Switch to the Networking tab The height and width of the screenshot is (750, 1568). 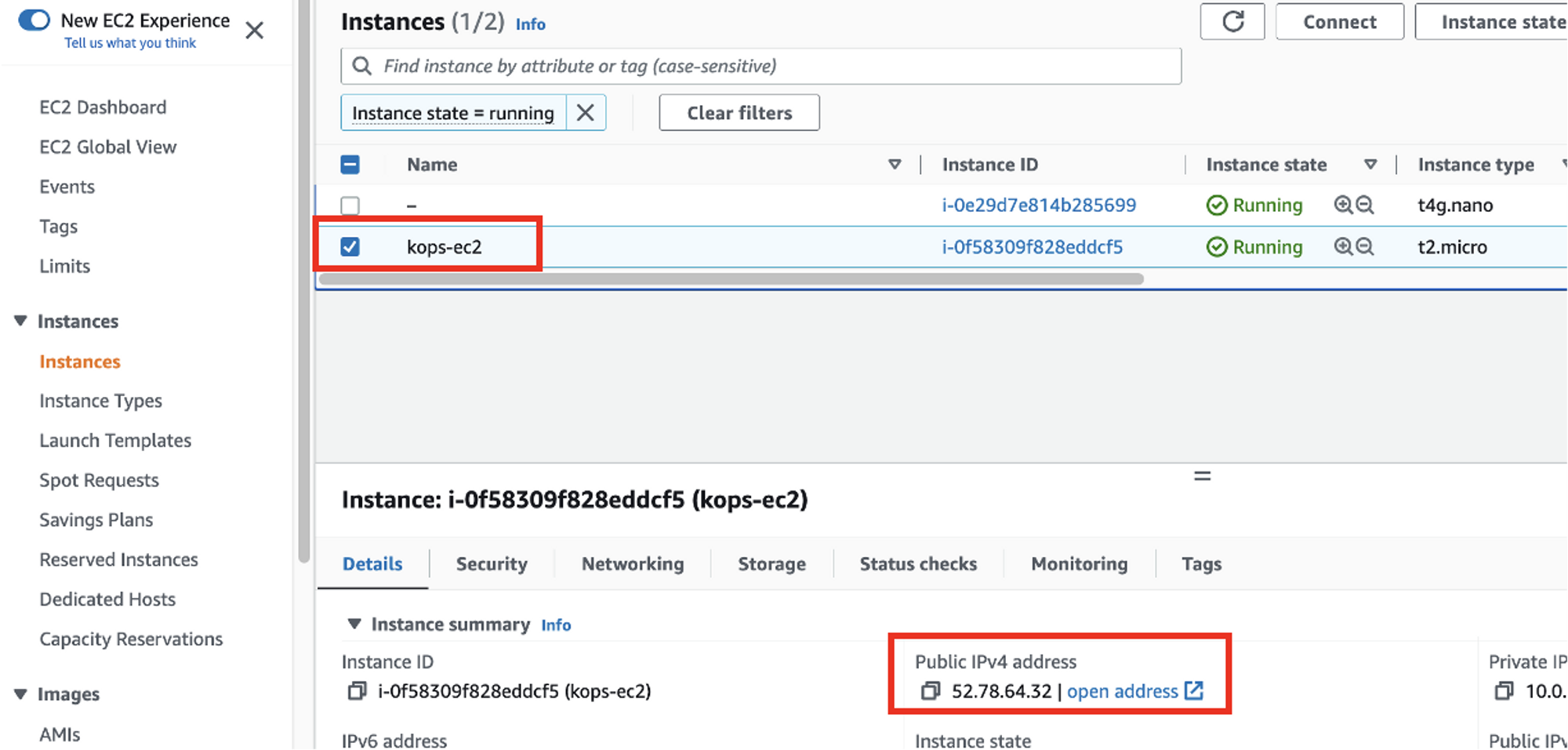(633, 564)
